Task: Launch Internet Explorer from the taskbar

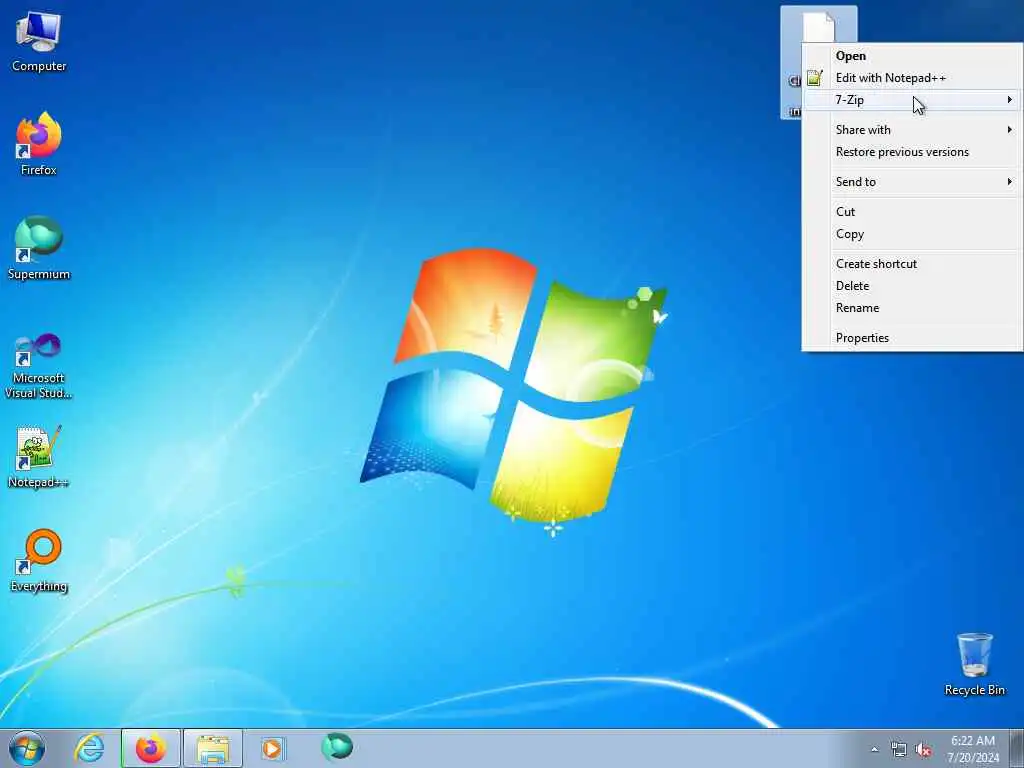Action: (89, 748)
